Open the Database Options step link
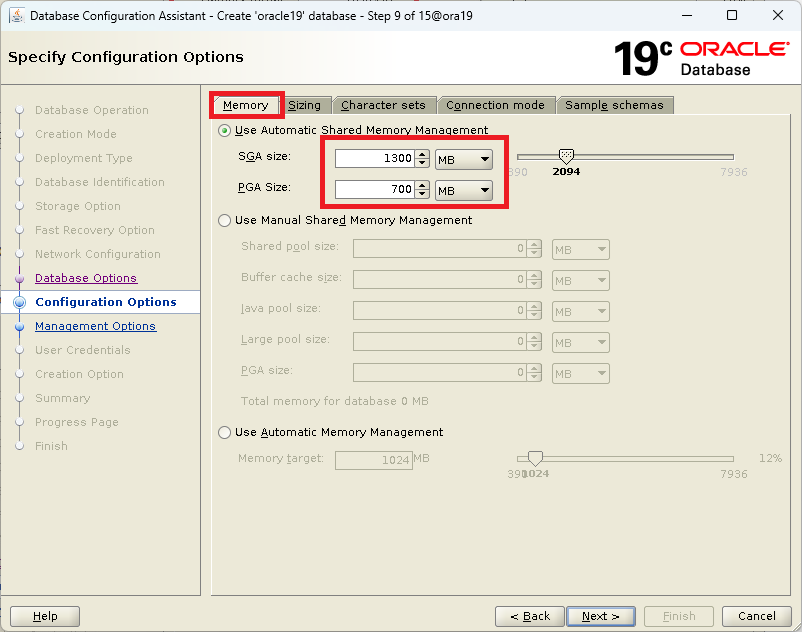Screen dimensions: 802x632 [86, 278]
